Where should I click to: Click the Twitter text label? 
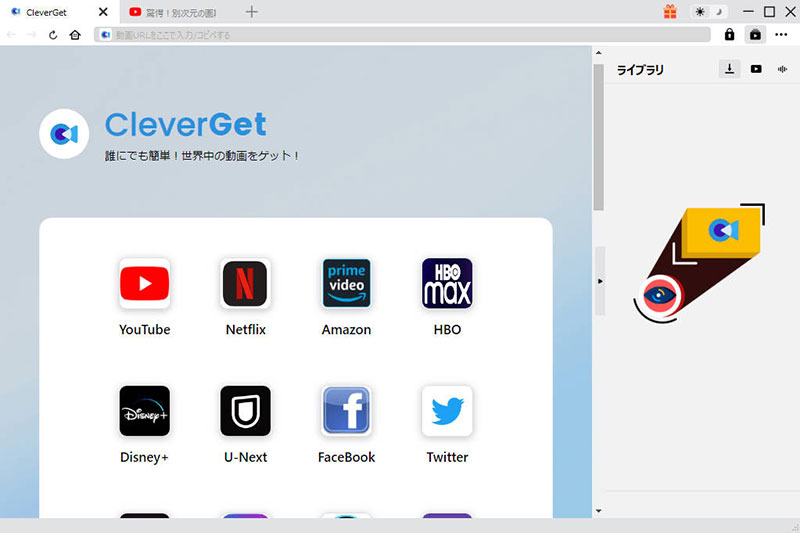pos(447,457)
